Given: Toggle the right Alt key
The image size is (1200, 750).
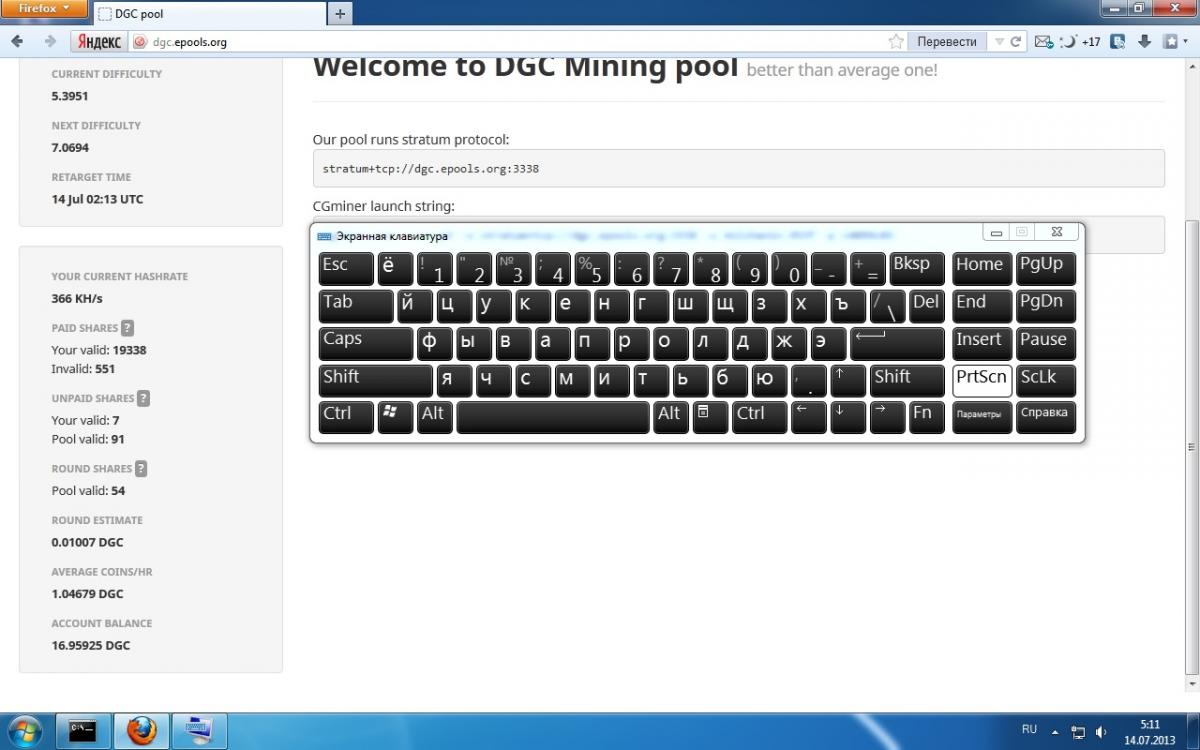Looking at the screenshot, I should click(x=671, y=416).
